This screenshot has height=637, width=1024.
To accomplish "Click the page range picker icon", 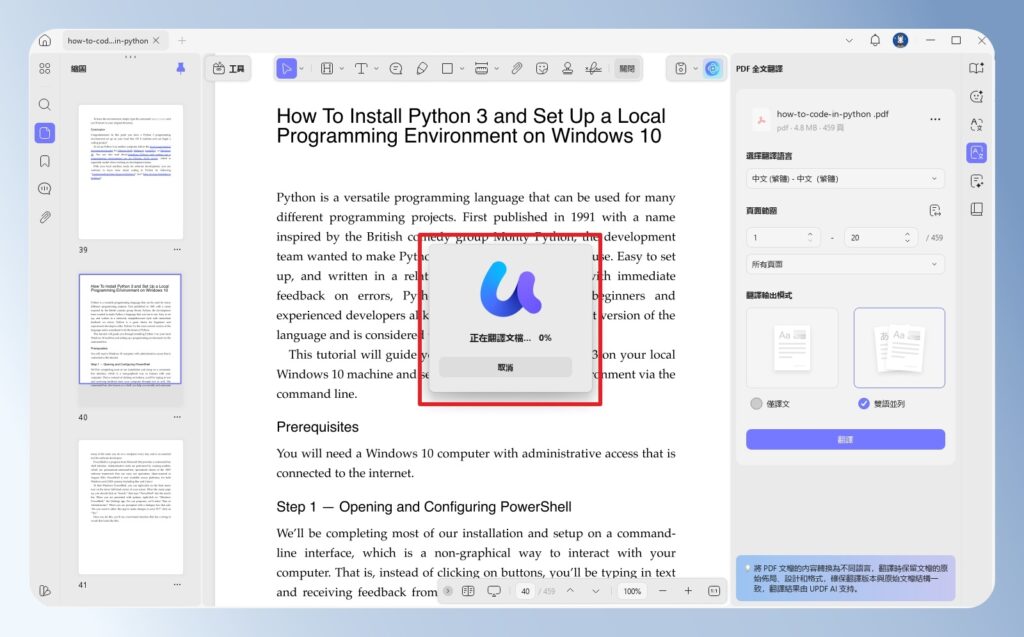I will pyautogui.click(x=935, y=210).
